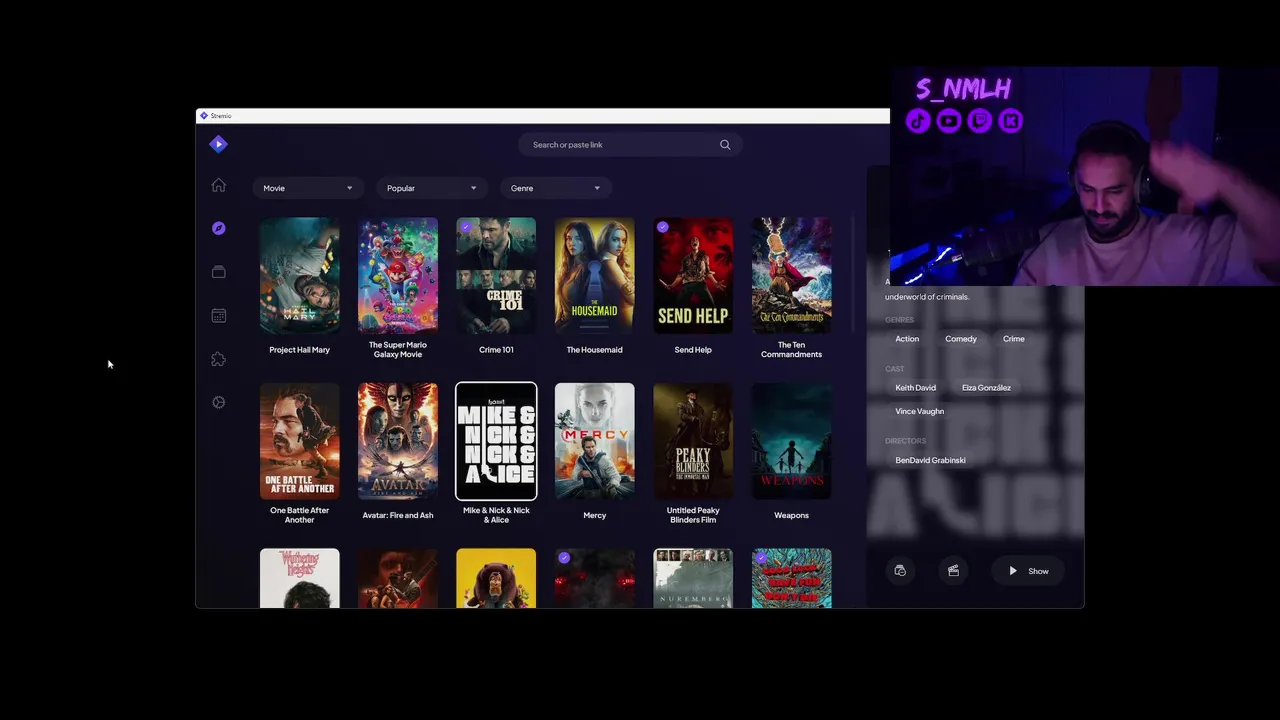Screen dimensions: 1280x720
Task: Click into the Search or paste link field
Action: pyautogui.click(x=630, y=145)
